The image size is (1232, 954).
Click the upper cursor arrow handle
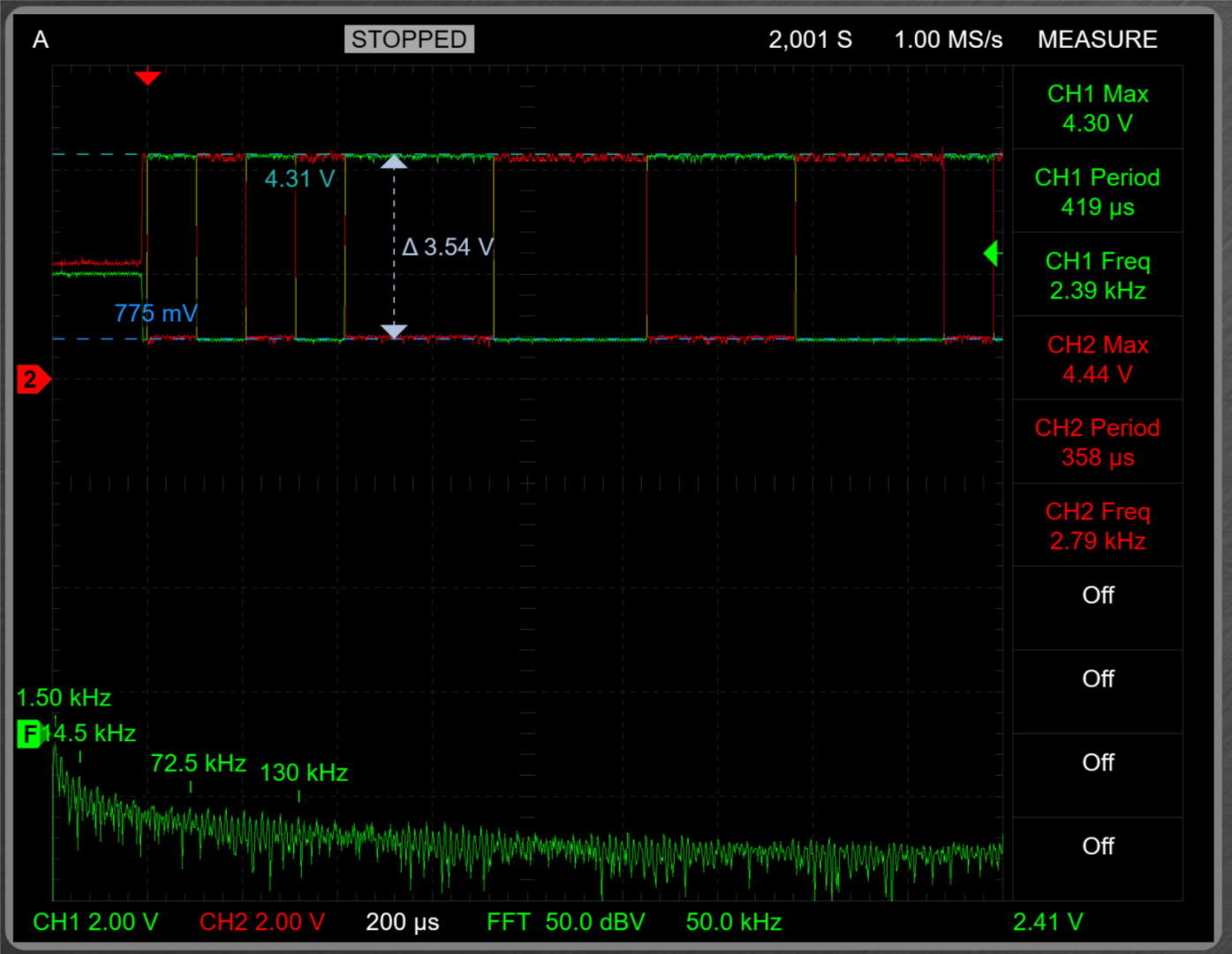click(394, 162)
